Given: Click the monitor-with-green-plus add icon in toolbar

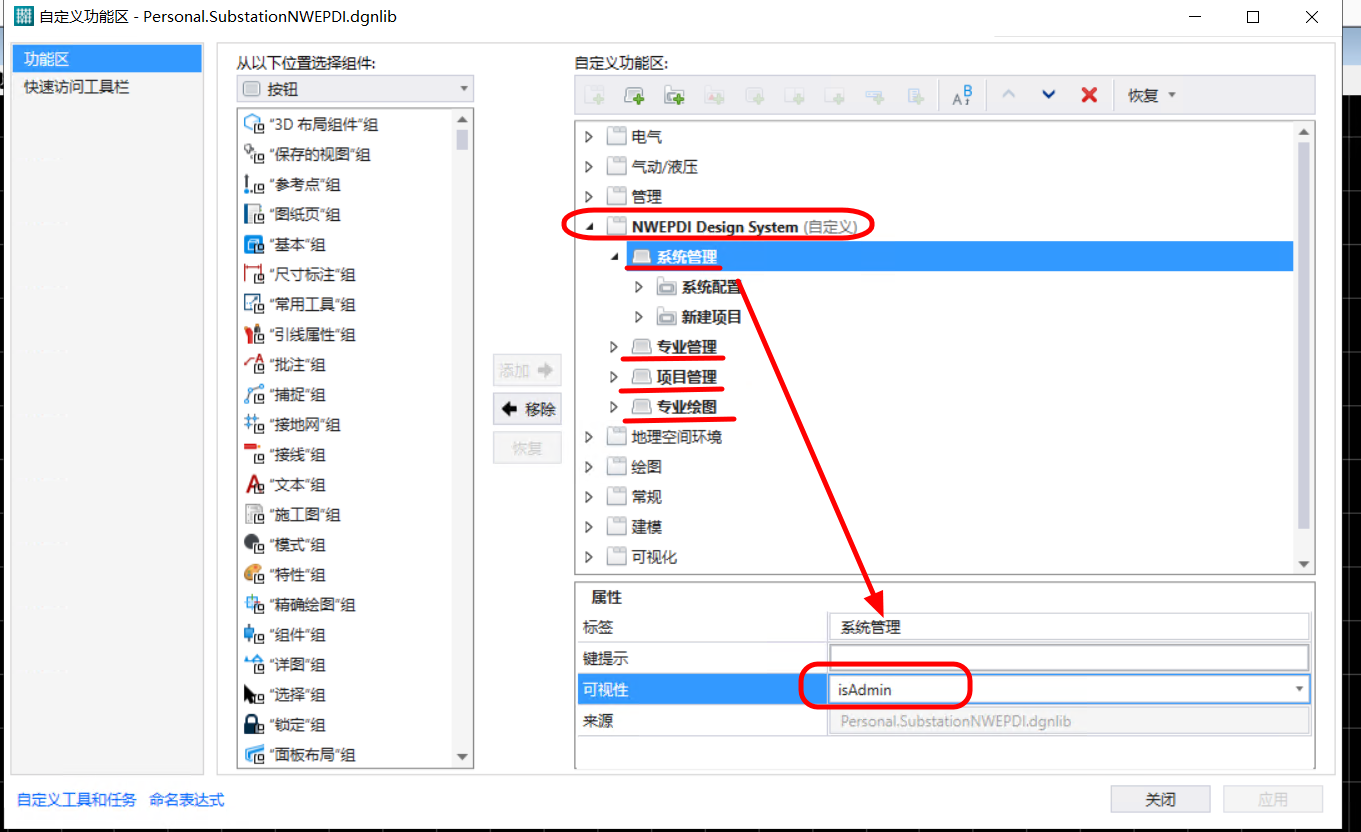Looking at the screenshot, I should click(634, 95).
